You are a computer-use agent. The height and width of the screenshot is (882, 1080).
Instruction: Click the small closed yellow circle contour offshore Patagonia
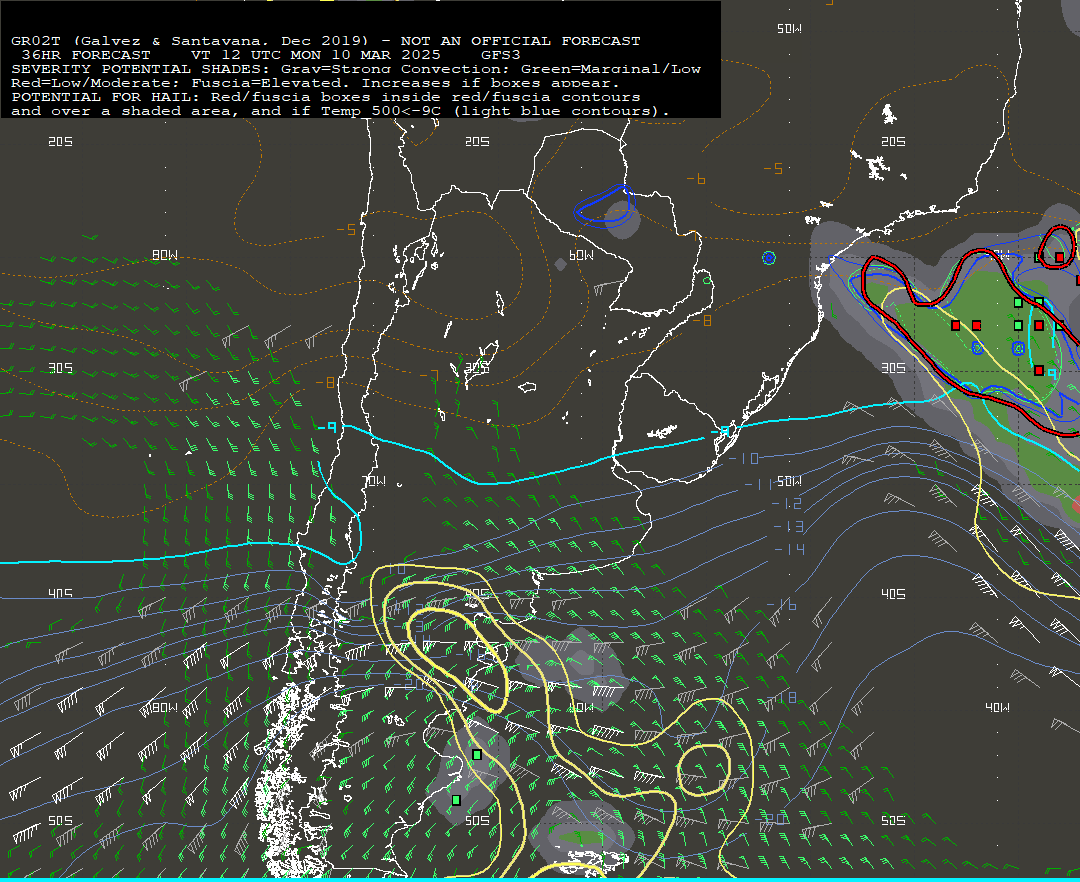pos(703,770)
